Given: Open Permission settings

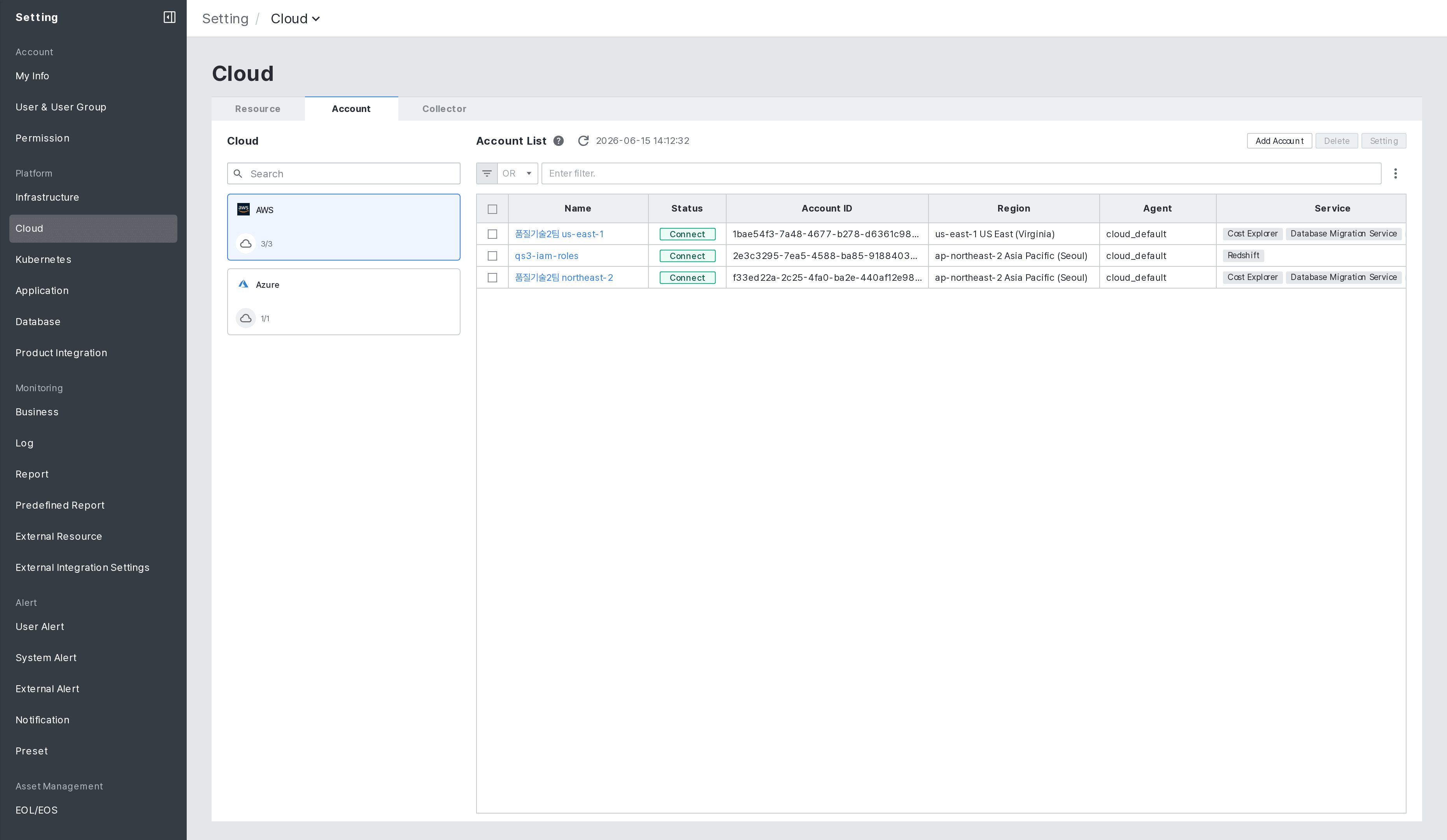Looking at the screenshot, I should click(x=93, y=138).
